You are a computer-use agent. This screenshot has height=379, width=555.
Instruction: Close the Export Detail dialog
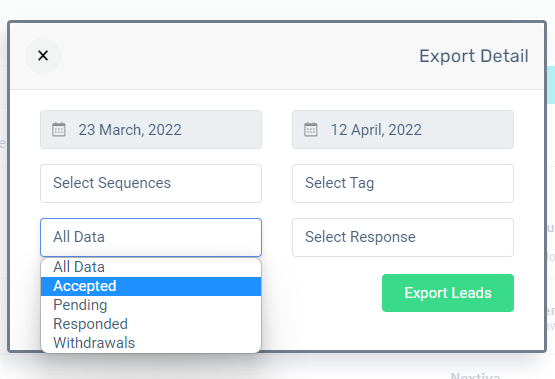pyautogui.click(x=43, y=56)
